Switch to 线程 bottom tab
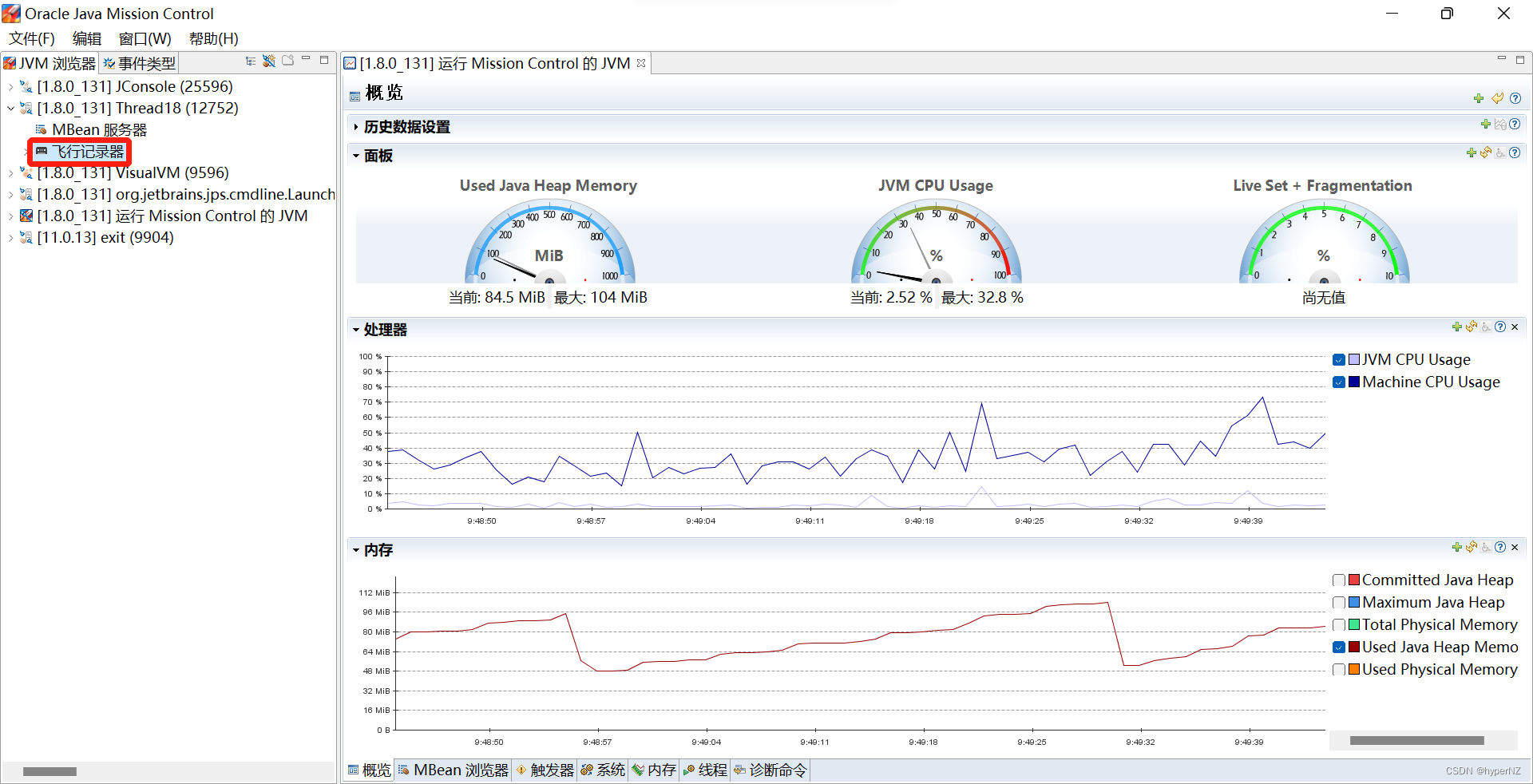The width and height of the screenshot is (1533, 784). (x=705, y=770)
